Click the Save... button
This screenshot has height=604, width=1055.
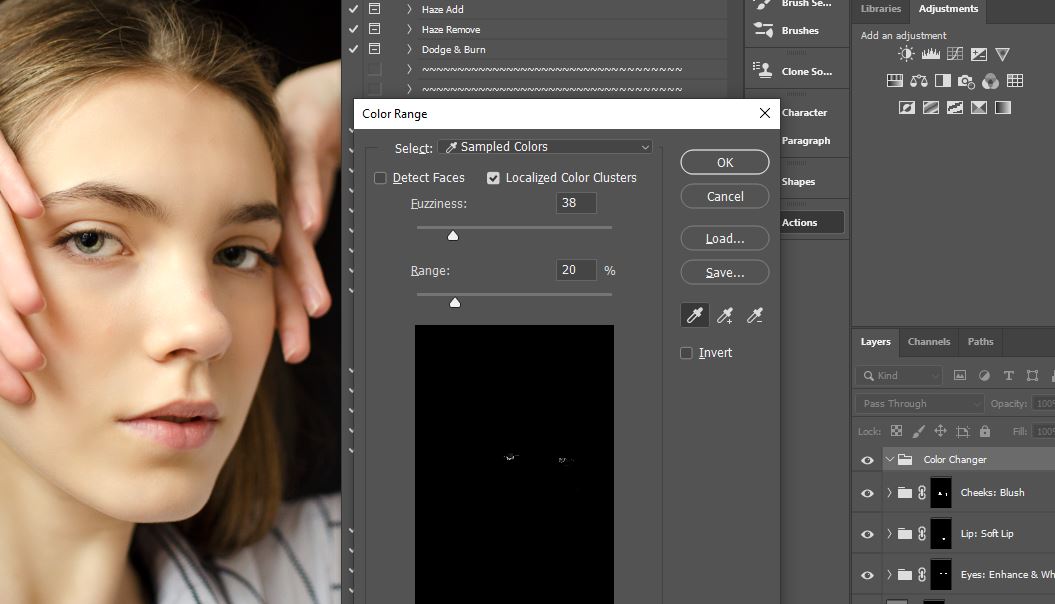tap(725, 272)
